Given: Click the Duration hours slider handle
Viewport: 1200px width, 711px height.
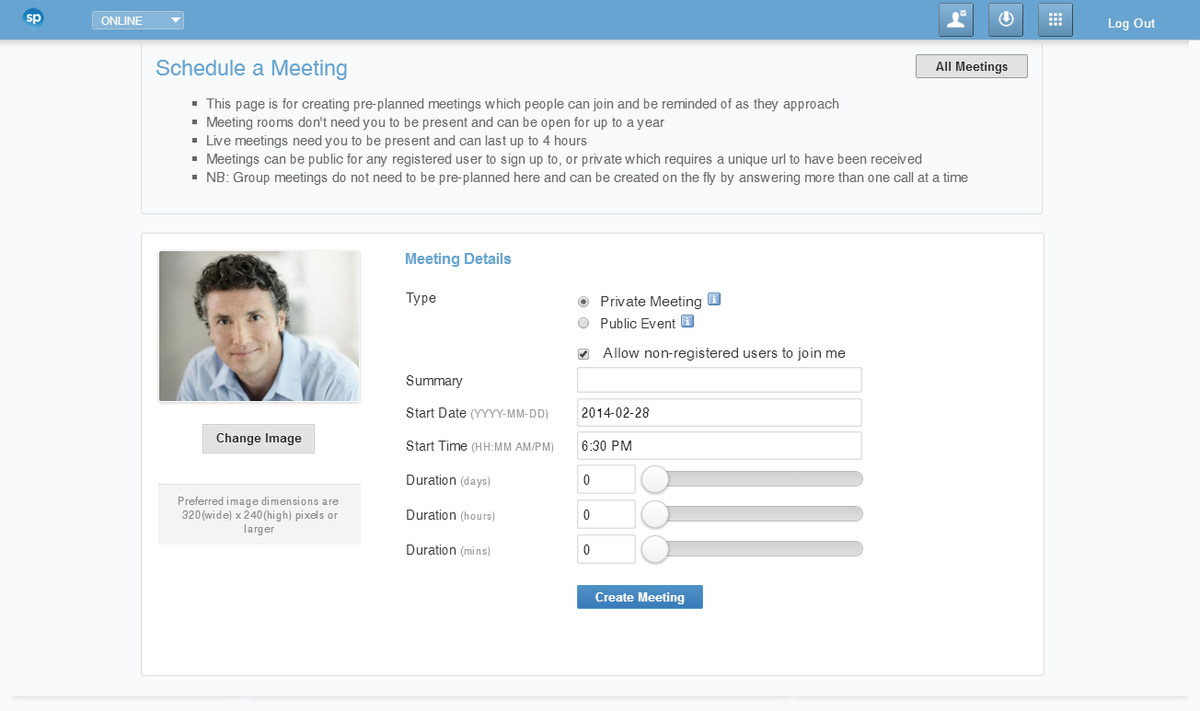Looking at the screenshot, I should pyautogui.click(x=655, y=514).
